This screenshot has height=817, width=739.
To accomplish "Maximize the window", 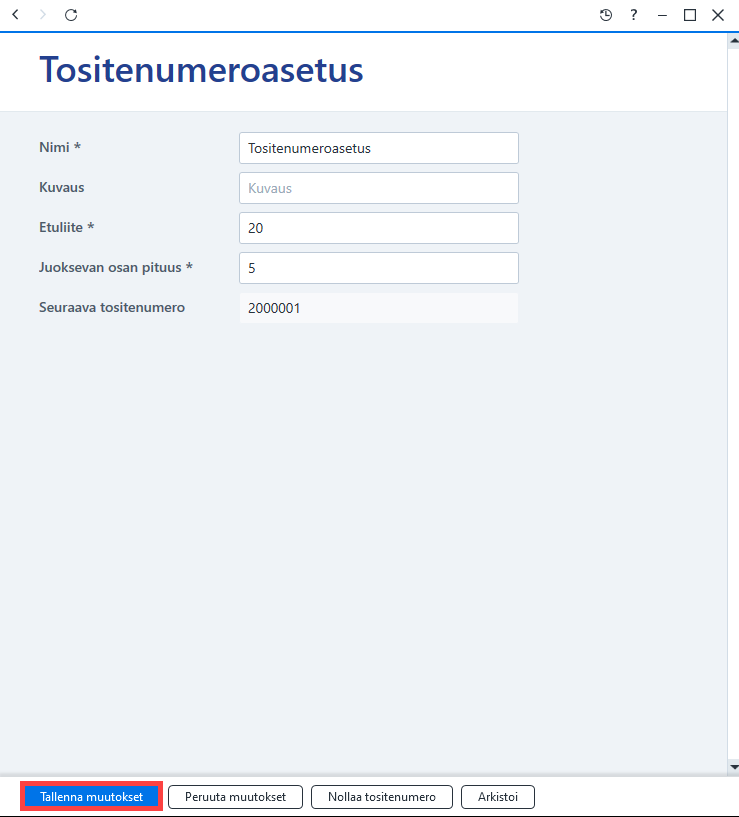I will tap(690, 15).
